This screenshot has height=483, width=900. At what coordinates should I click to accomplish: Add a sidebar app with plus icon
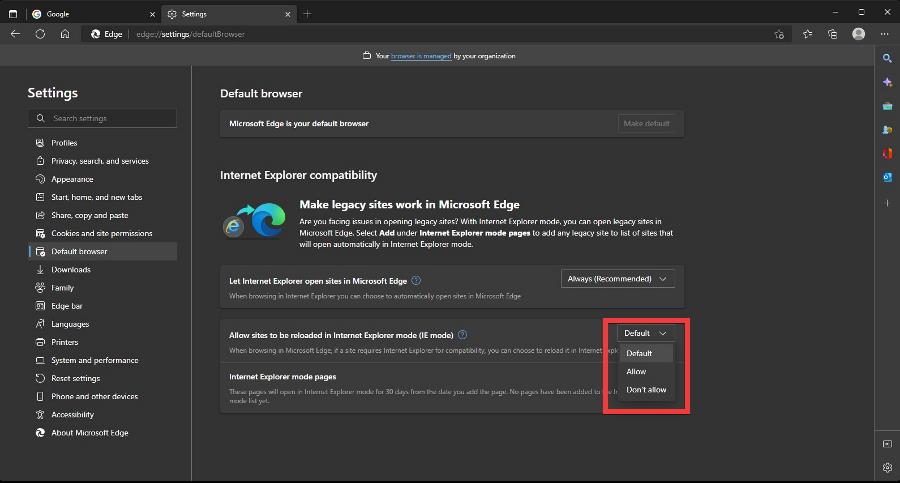(887, 203)
